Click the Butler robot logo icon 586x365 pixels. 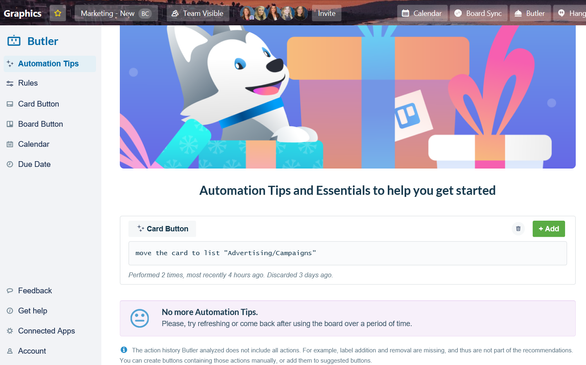(x=14, y=41)
